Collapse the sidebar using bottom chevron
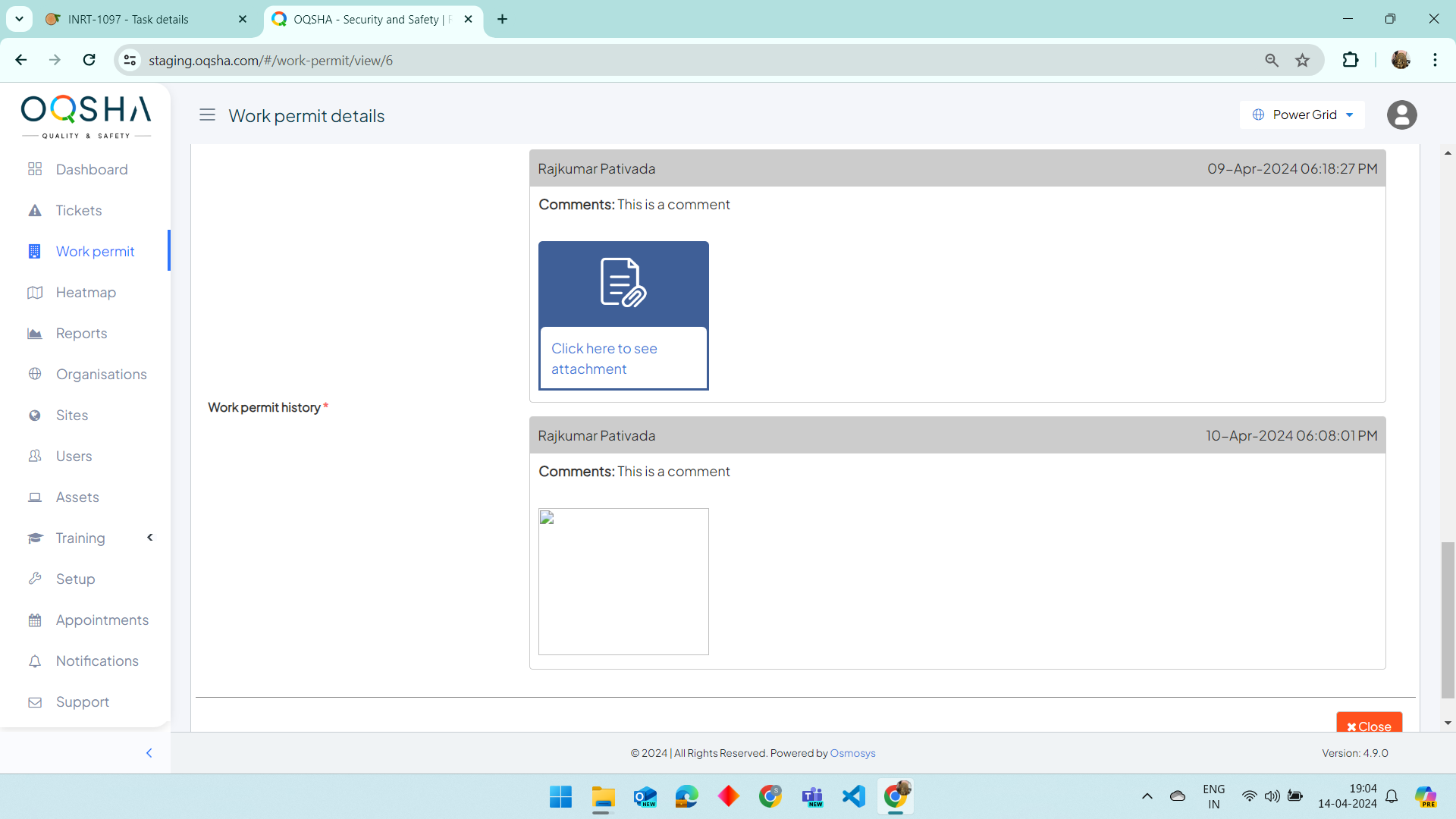Viewport: 1456px width, 819px height. (x=149, y=753)
